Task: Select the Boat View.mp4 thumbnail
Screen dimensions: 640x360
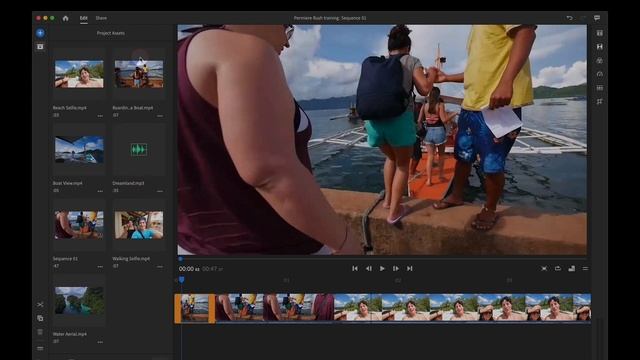Action: tap(79, 149)
